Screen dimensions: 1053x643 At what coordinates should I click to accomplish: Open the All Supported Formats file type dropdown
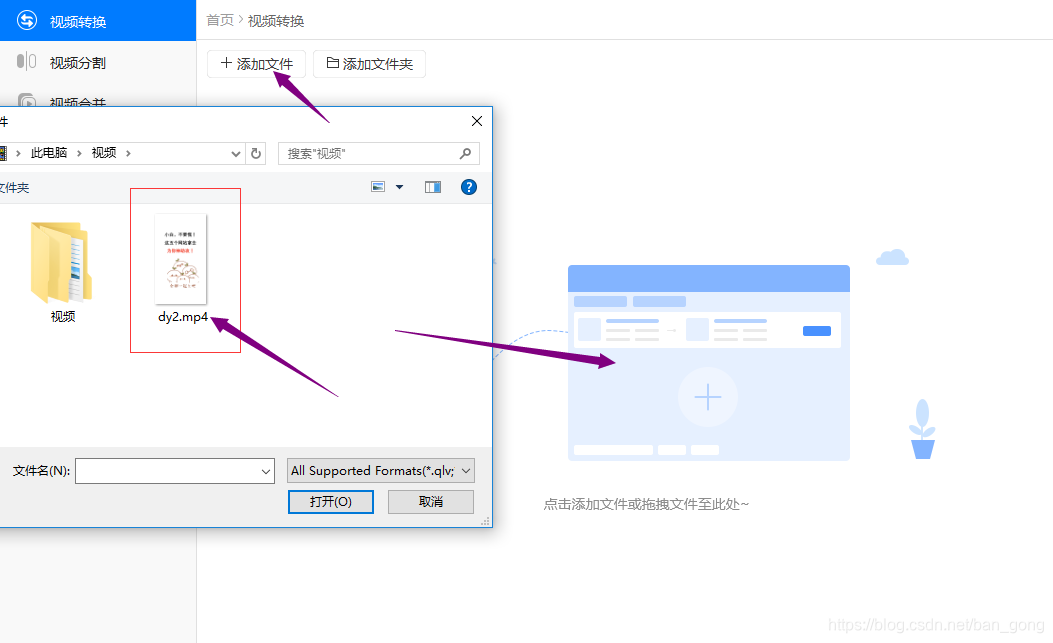(x=380, y=470)
